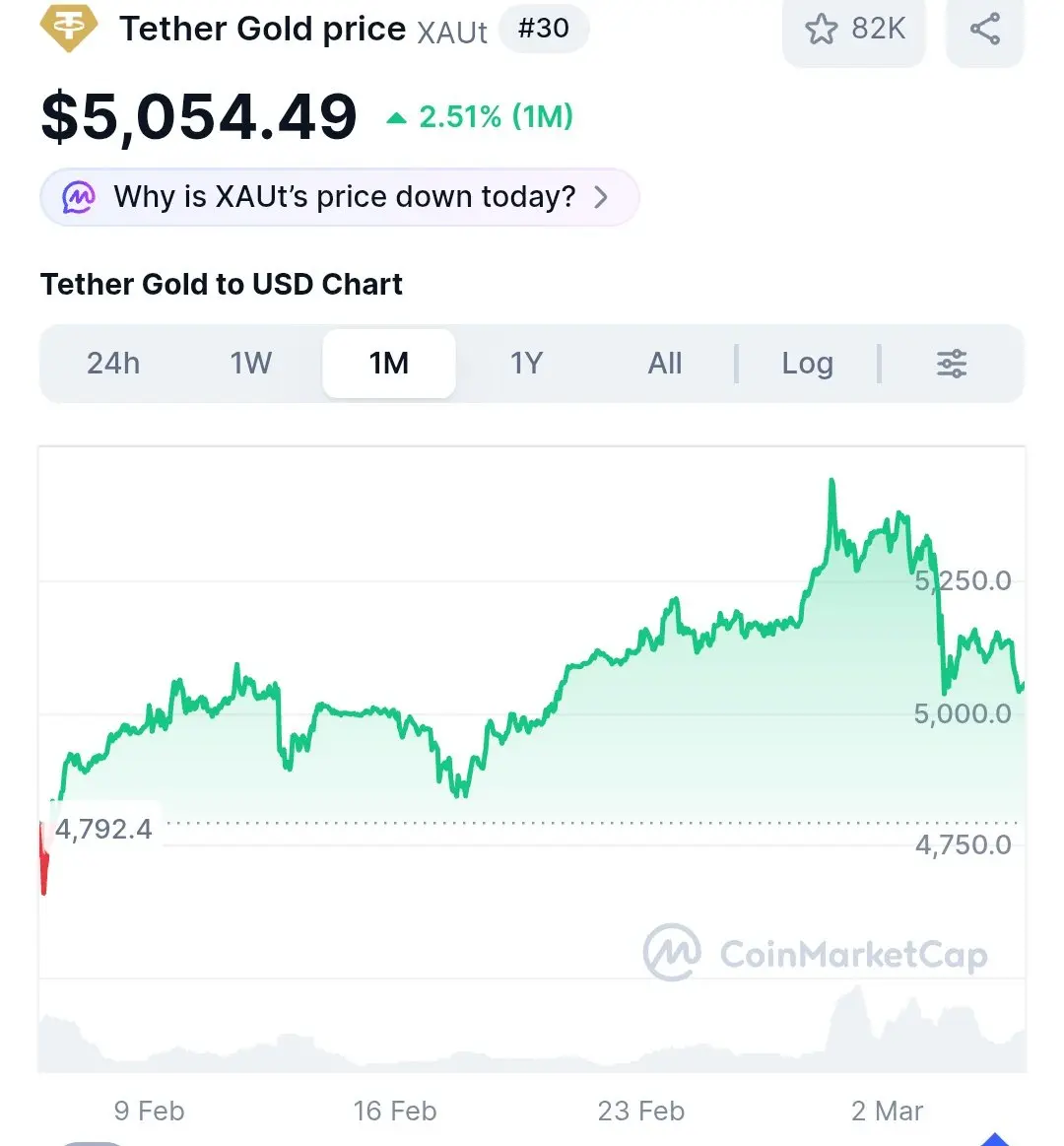
Task: Click the CoinMarketCap watermark logo
Action: coord(673,953)
